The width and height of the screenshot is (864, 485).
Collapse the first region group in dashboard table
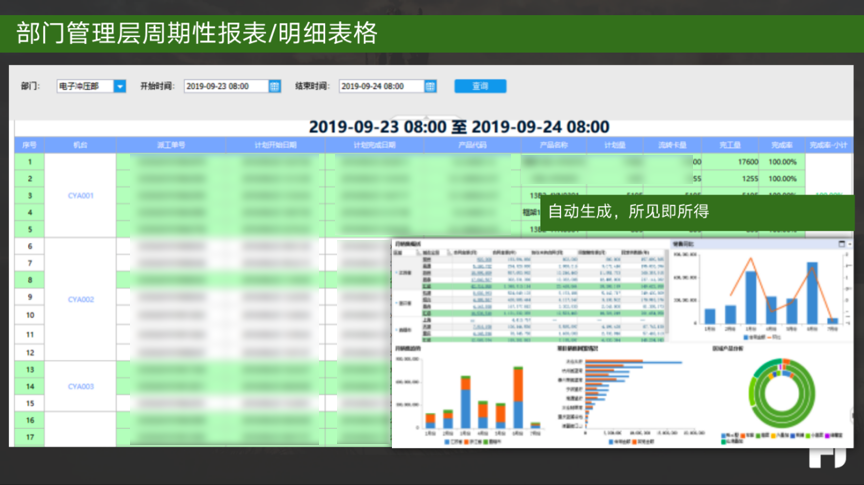(396, 273)
